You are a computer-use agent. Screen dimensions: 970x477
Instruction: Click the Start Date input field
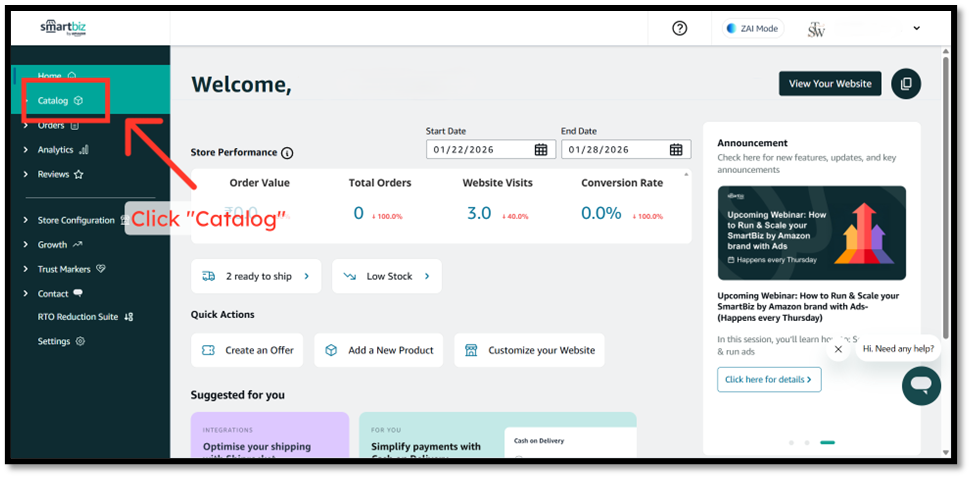pyautogui.click(x=478, y=150)
